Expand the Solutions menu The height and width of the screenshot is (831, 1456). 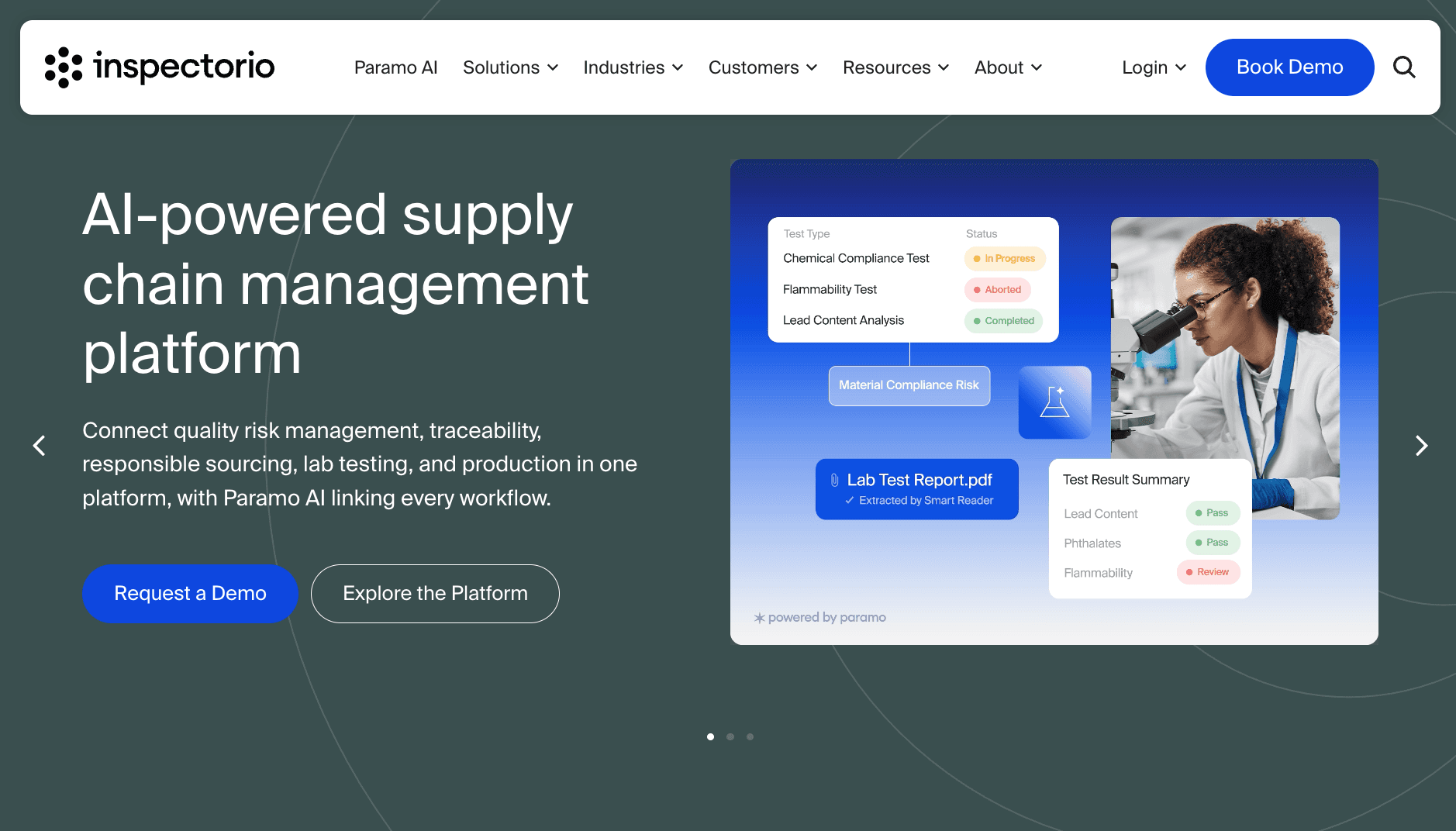click(x=511, y=67)
